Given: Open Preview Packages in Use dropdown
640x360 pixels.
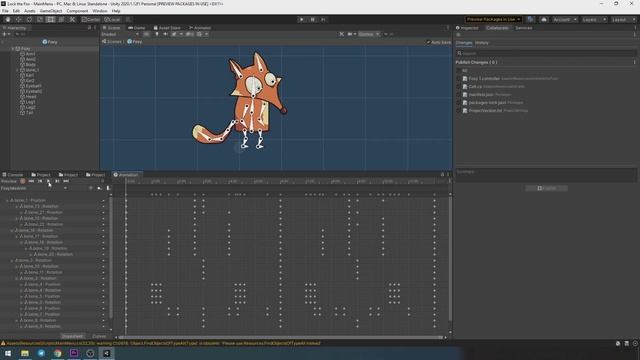Looking at the screenshot, I should click(x=493, y=19).
